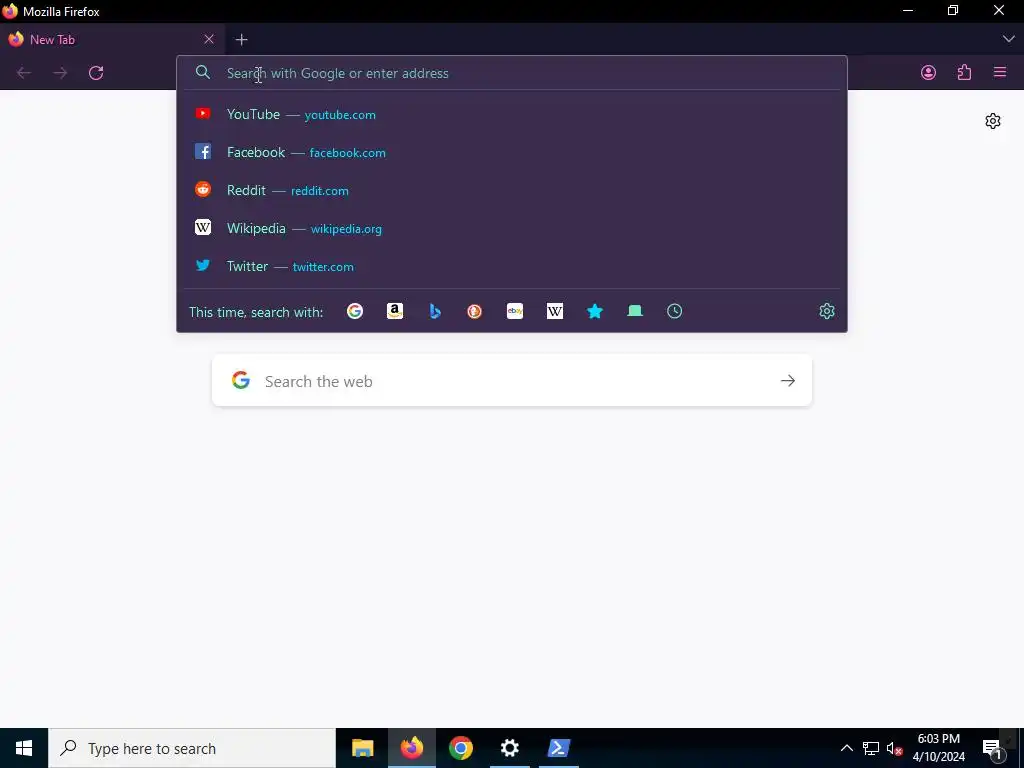Screen dimensions: 1024x768
Task: Open Windows Settings from taskbar
Action: point(509,748)
